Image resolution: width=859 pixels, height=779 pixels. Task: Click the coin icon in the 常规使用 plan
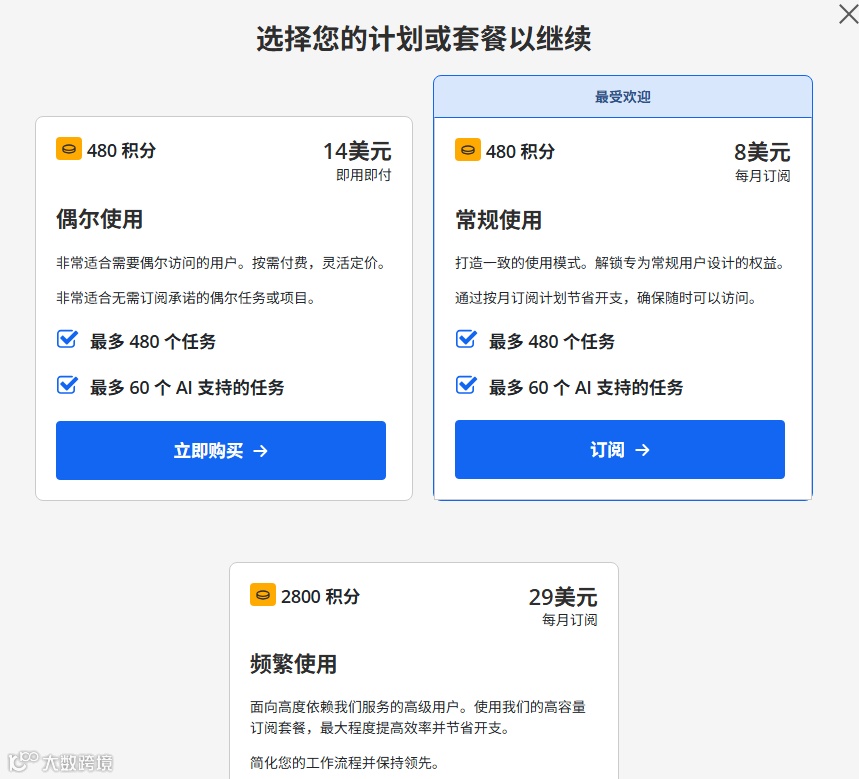click(467, 150)
